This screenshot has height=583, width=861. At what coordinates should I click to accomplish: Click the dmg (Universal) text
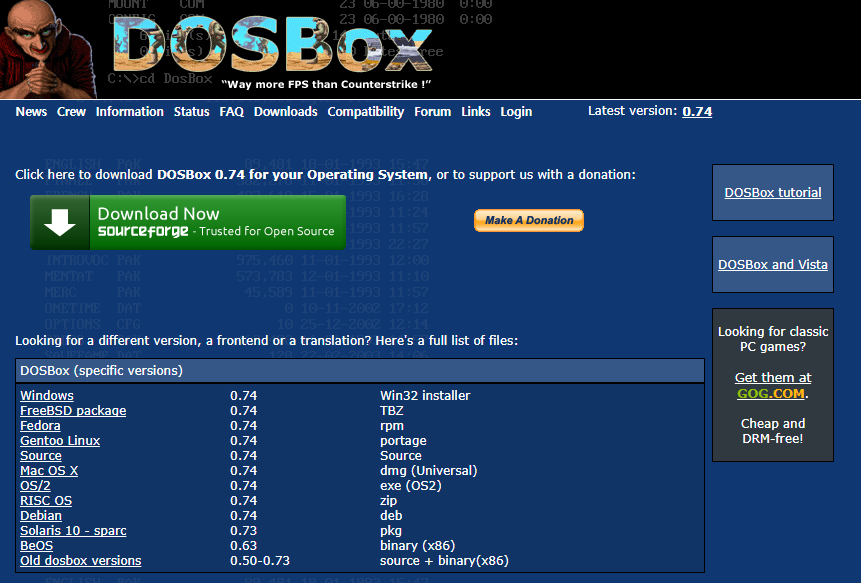428,470
